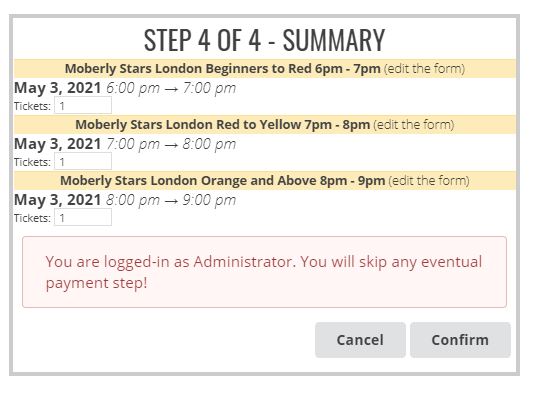Click the Step 4 of 4 - Summary heading

coord(264,40)
